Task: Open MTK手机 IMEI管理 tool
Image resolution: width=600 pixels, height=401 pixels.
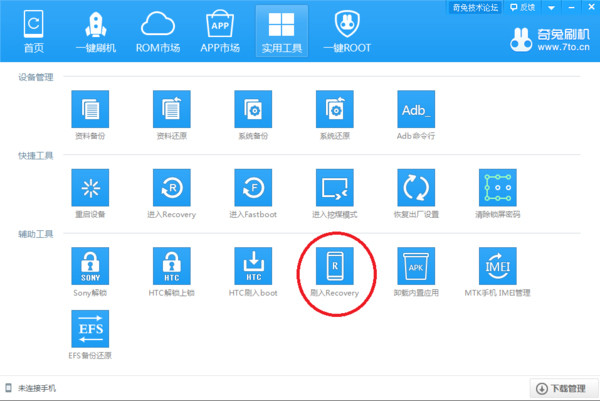Action: click(497, 265)
